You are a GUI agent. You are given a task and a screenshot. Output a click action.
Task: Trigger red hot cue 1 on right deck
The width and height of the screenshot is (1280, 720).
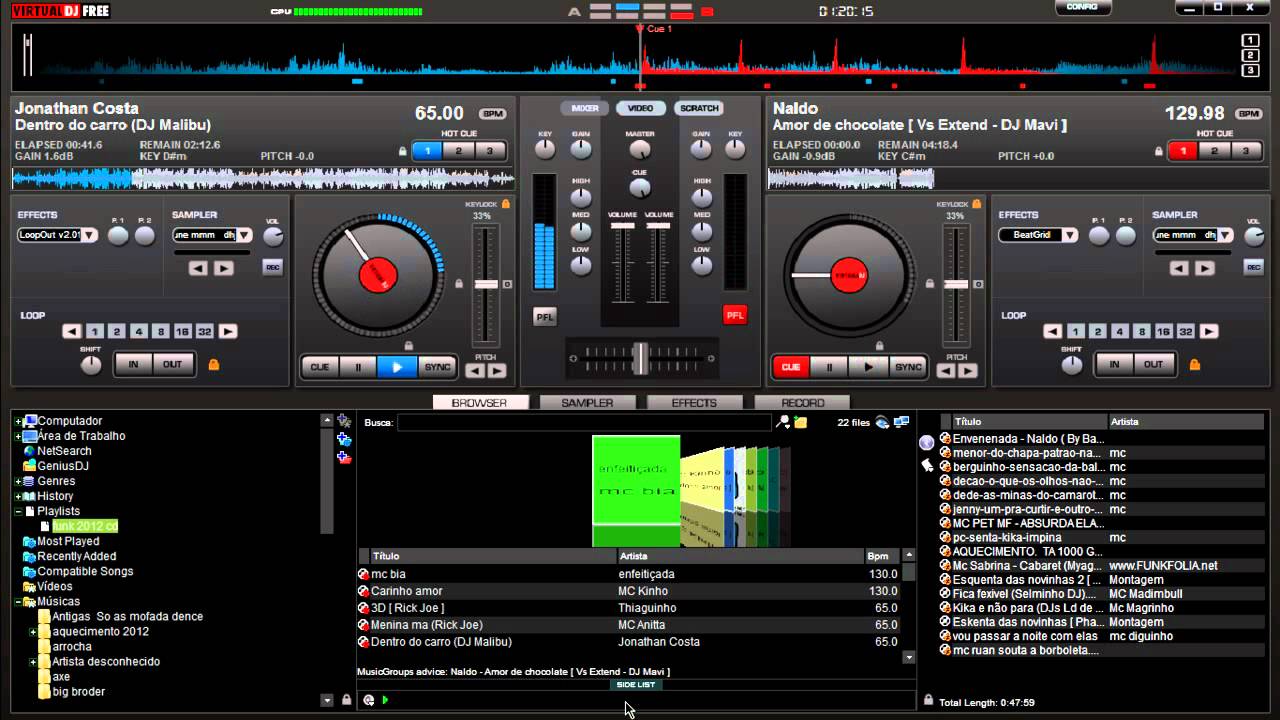tap(1184, 151)
